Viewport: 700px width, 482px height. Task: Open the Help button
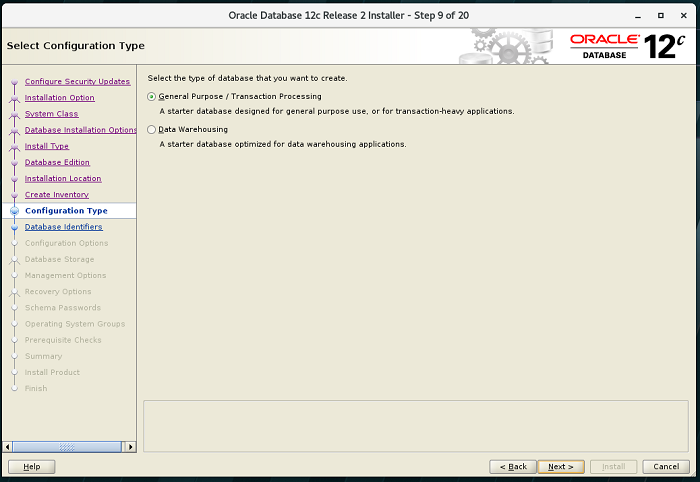click(x=32, y=467)
